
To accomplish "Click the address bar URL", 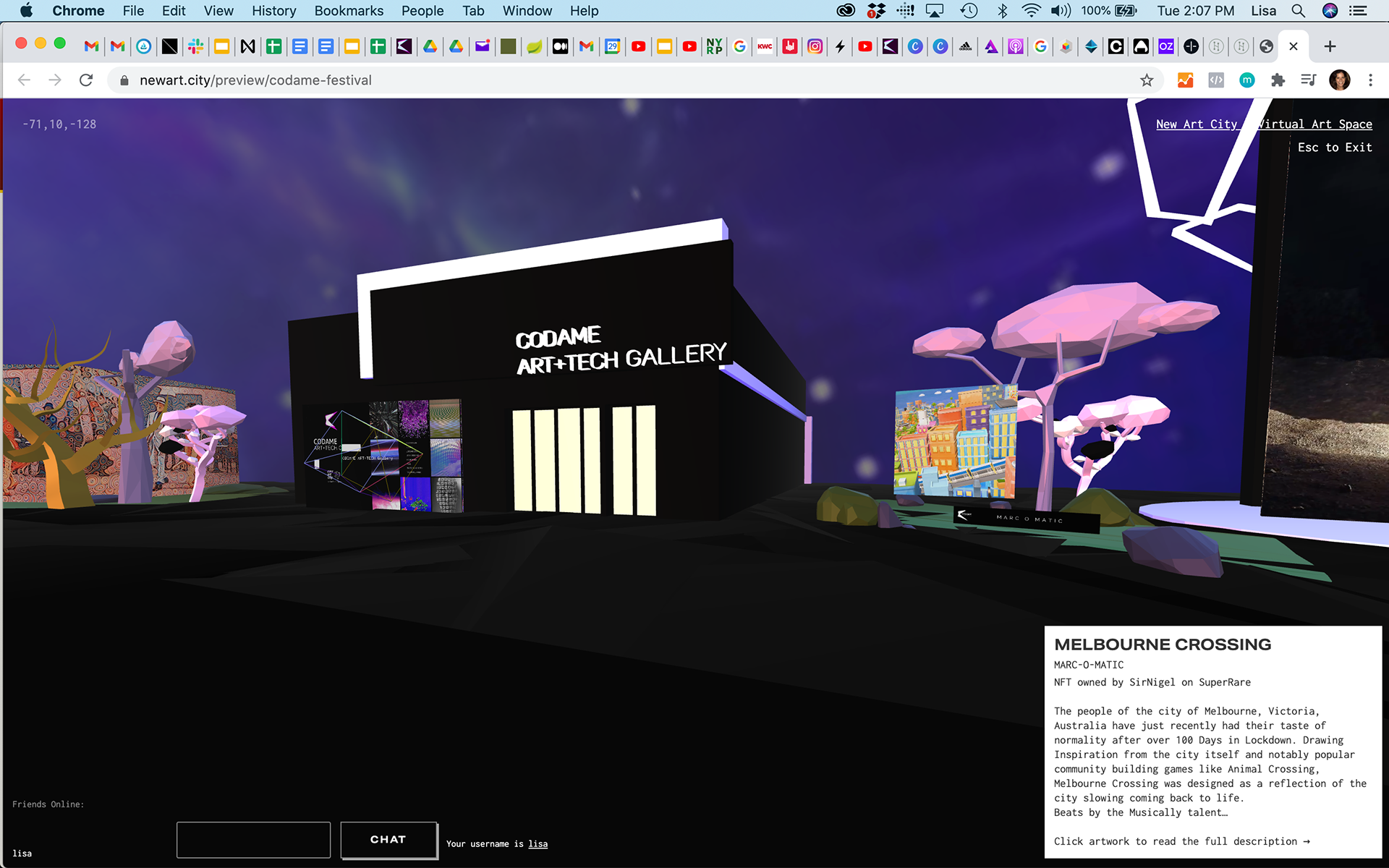I will click(x=255, y=80).
